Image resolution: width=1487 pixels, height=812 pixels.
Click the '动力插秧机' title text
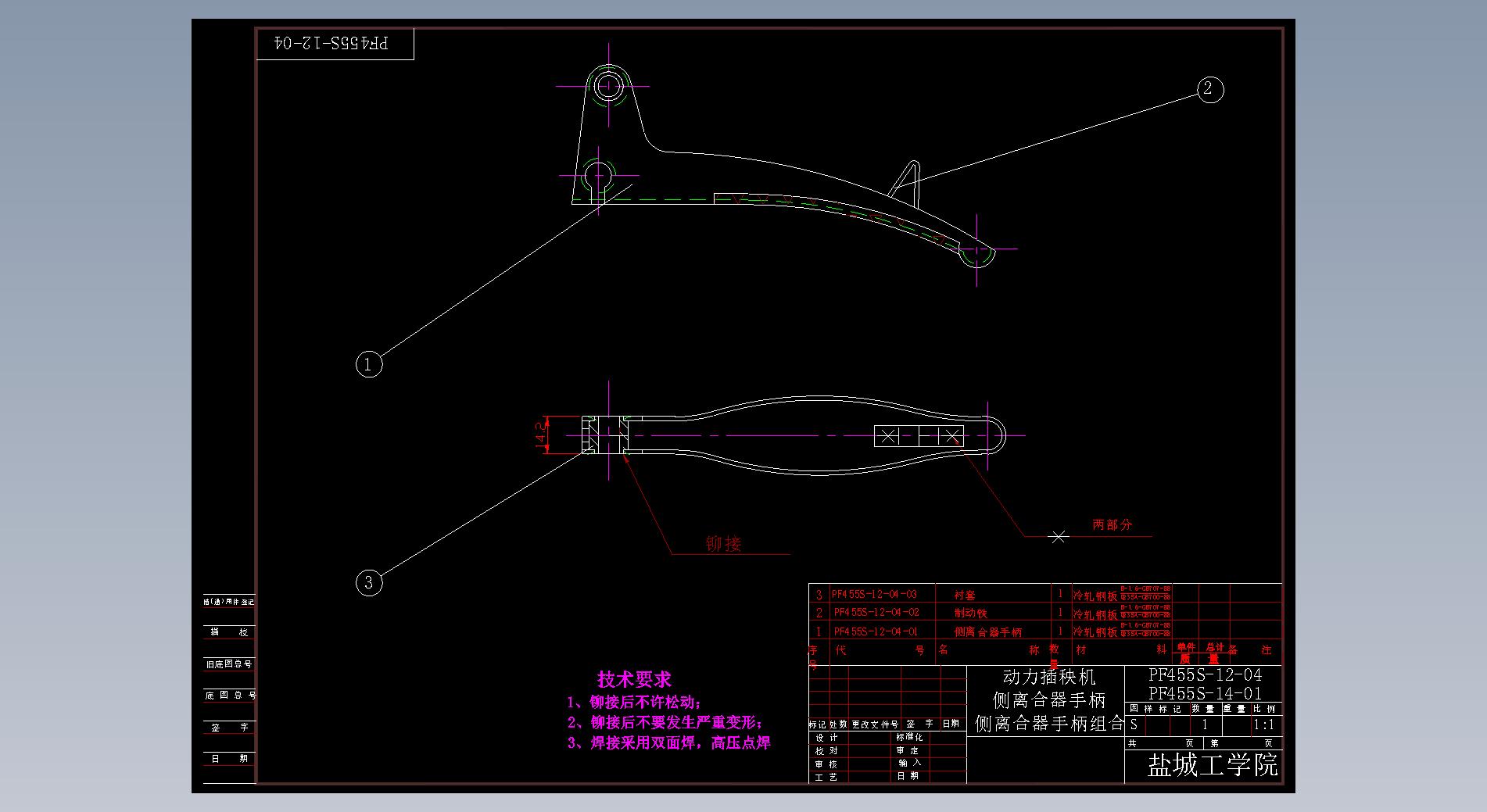coord(1049,677)
